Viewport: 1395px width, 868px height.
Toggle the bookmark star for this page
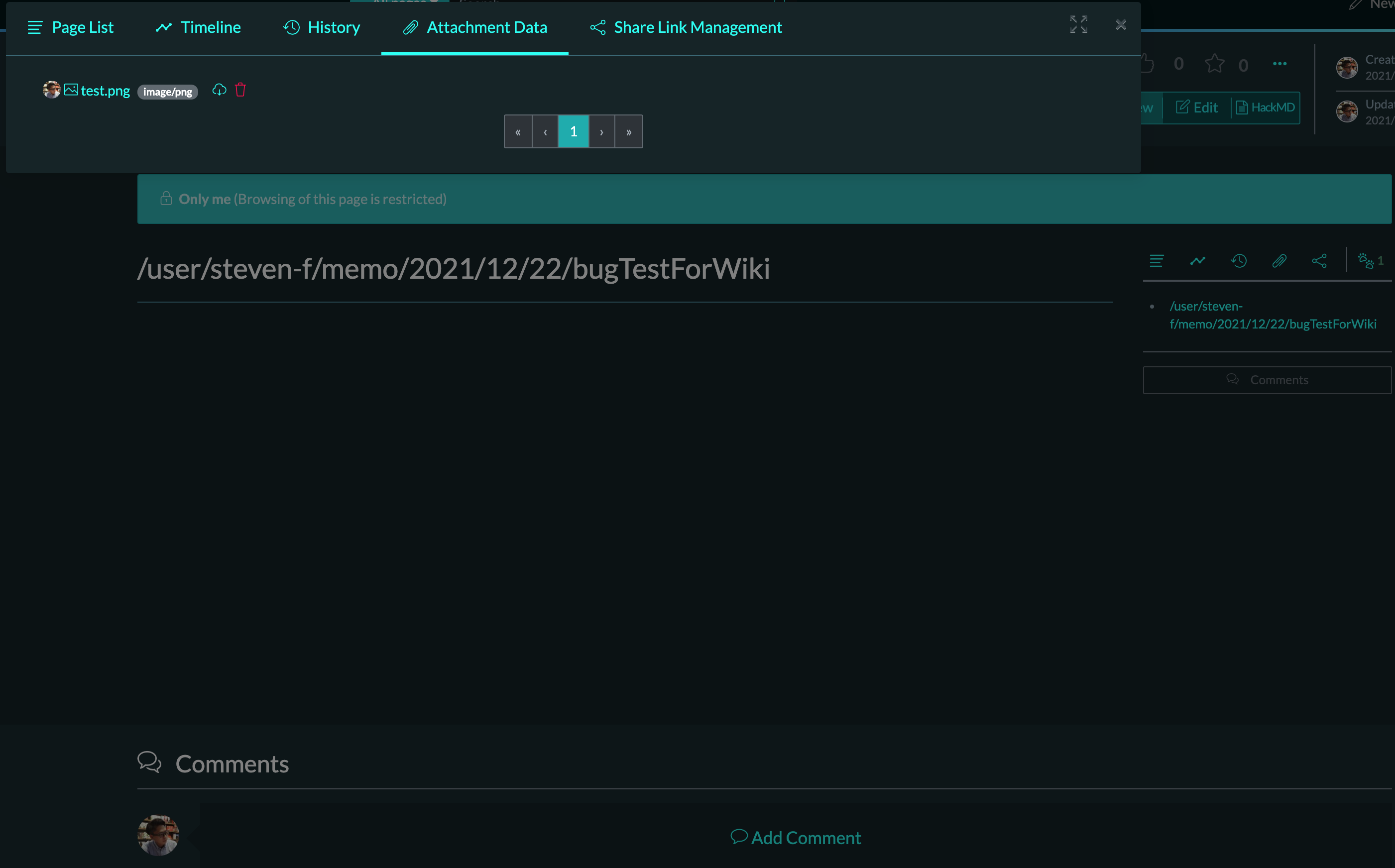1215,64
